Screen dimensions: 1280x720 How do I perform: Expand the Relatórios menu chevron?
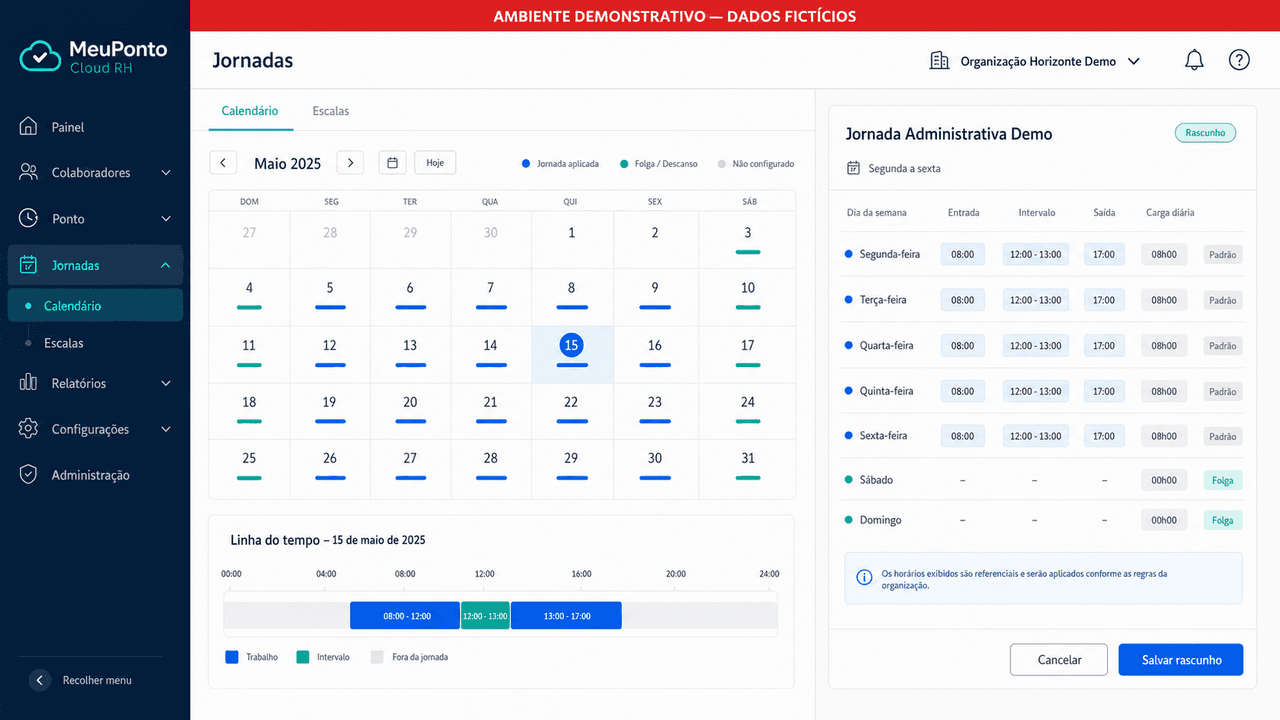166,383
